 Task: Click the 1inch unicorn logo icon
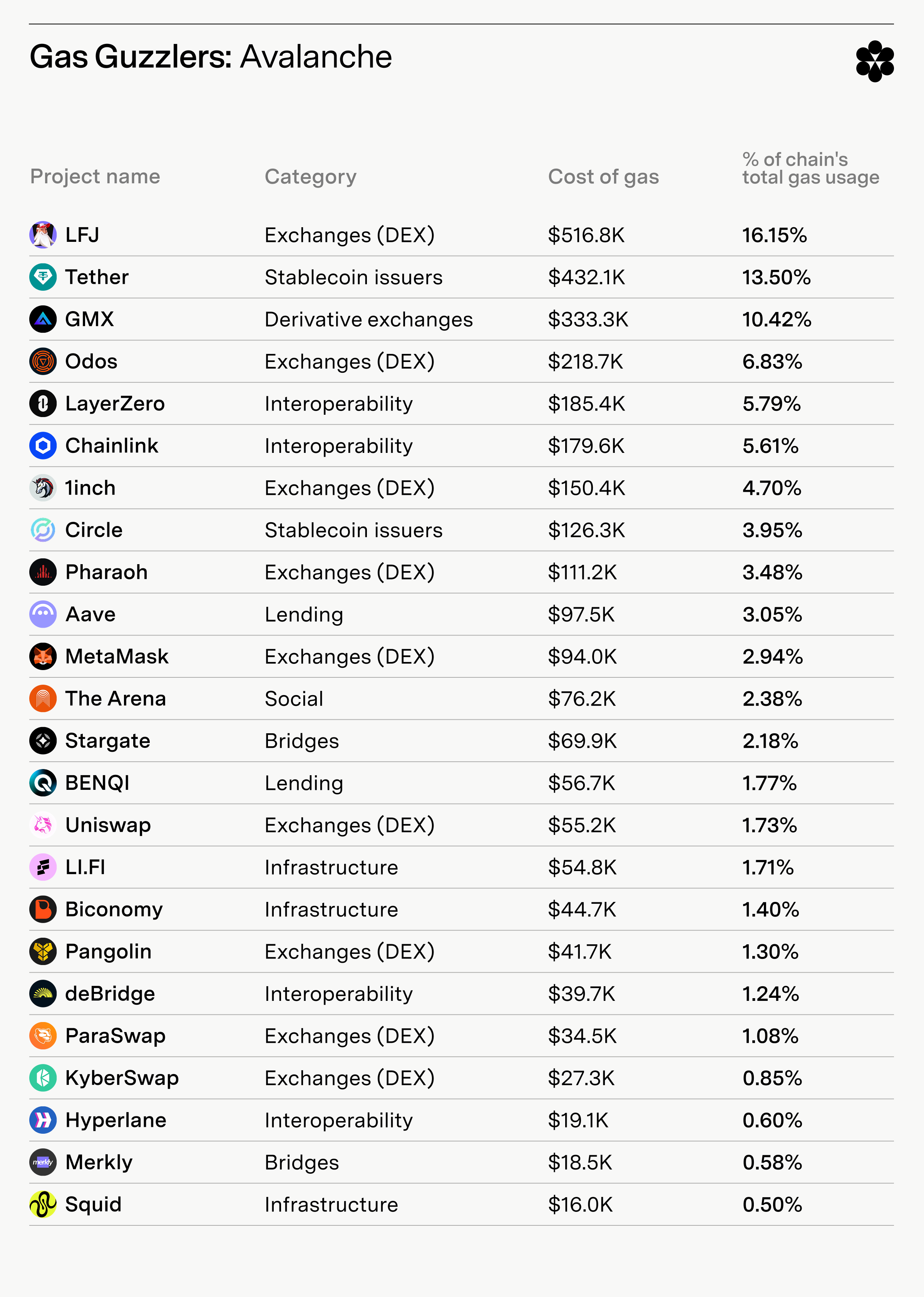(43, 488)
